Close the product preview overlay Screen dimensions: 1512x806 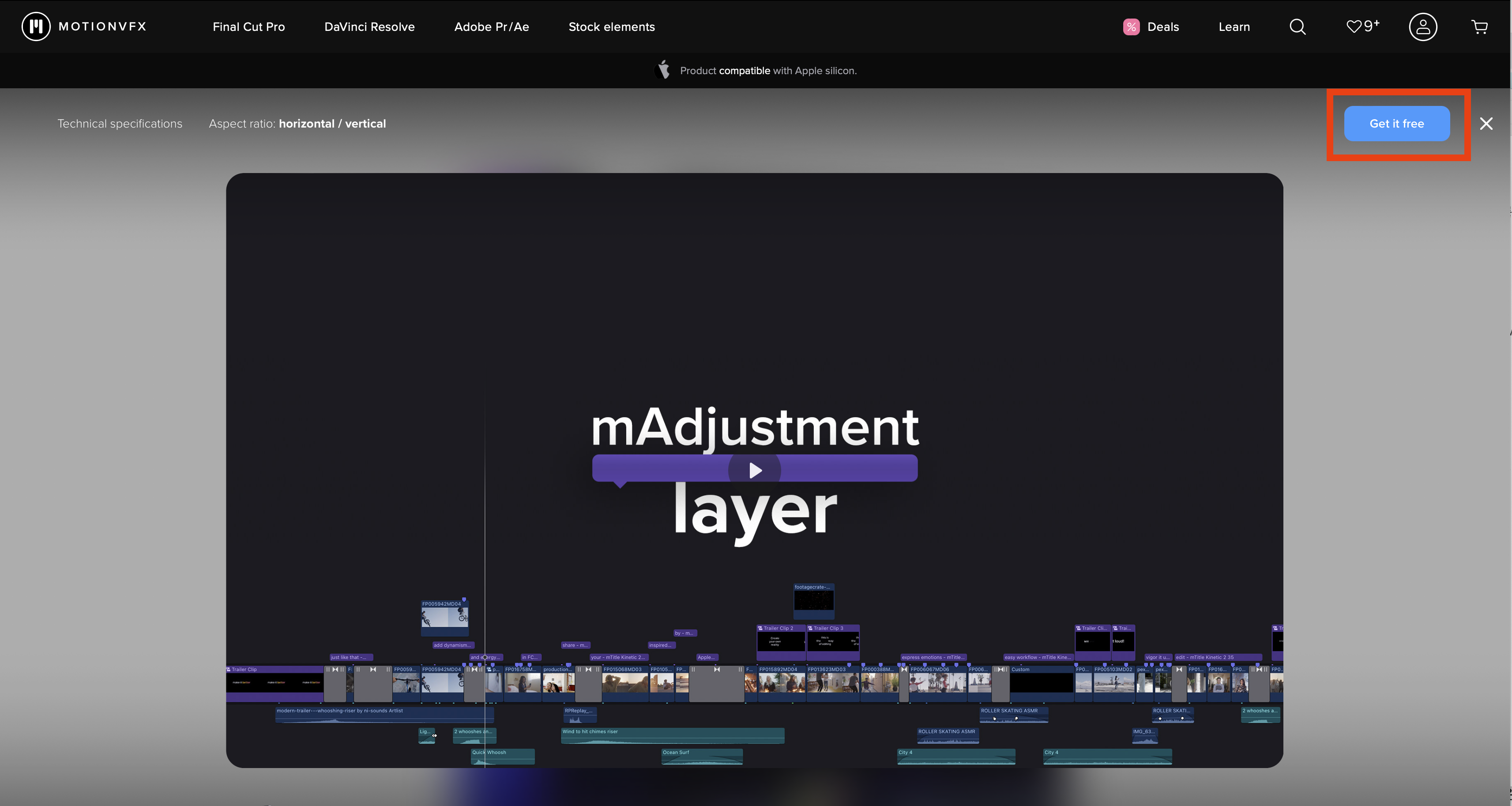point(1487,123)
